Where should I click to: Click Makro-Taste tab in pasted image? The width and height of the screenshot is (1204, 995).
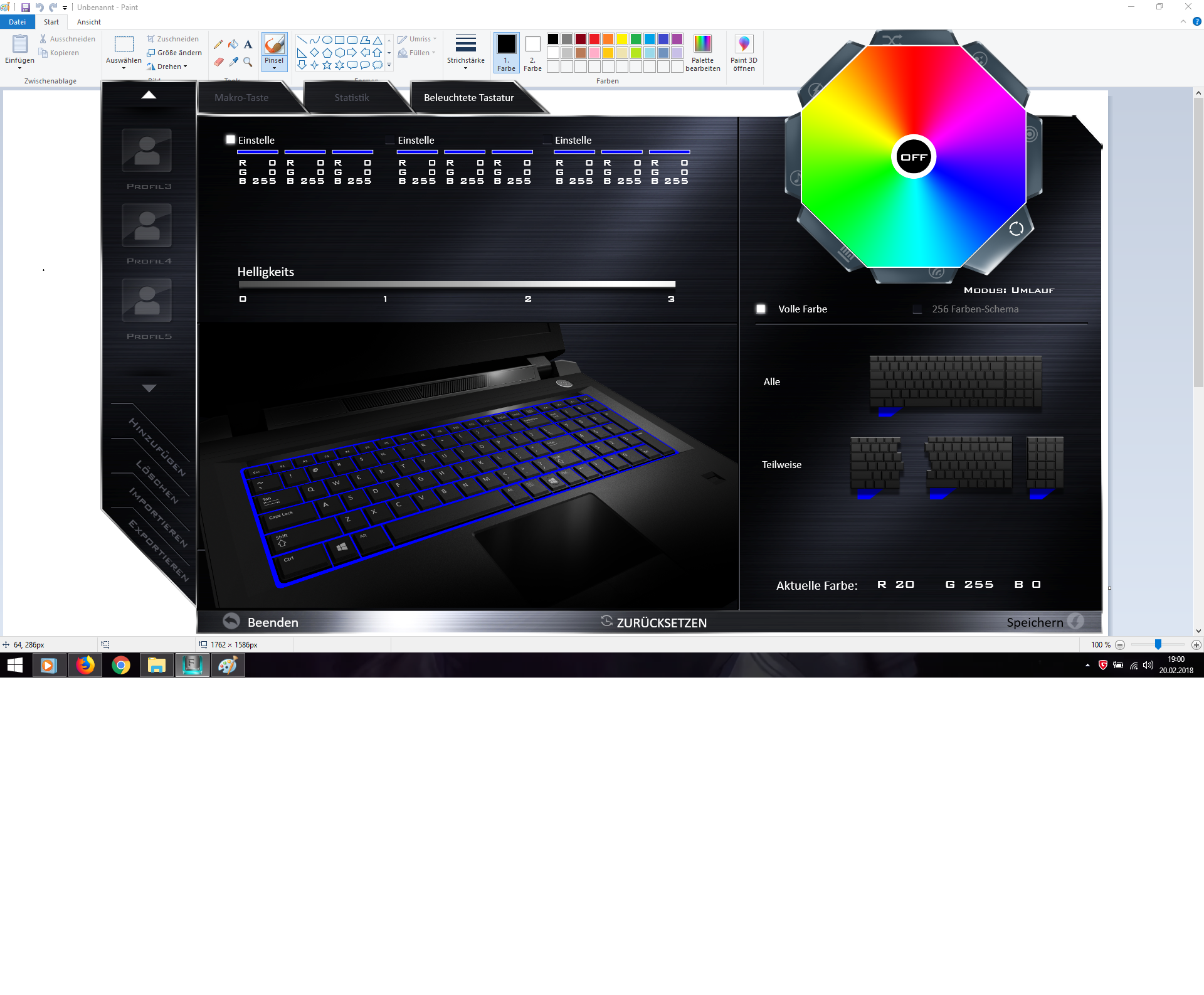241,98
